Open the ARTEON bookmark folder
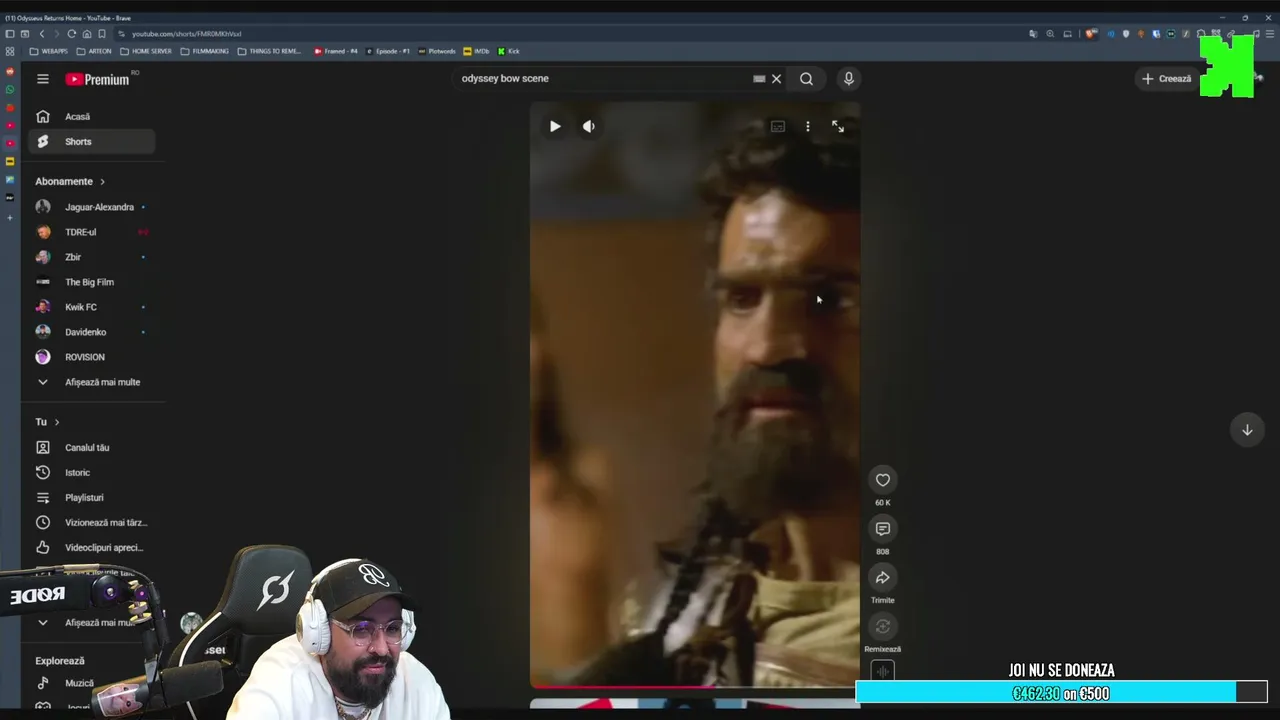The width and height of the screenshot is (1280, 720). (x=94, y=51)
